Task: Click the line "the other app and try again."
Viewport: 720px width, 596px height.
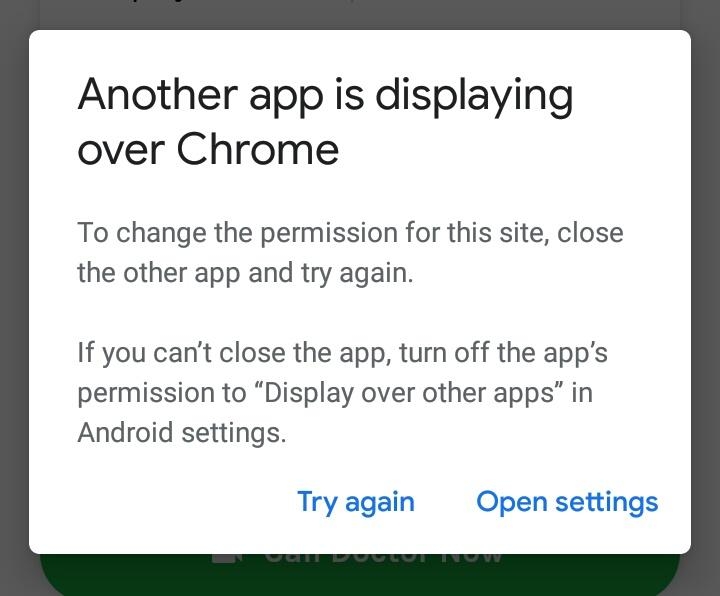Action: click(x=245, y=273)
